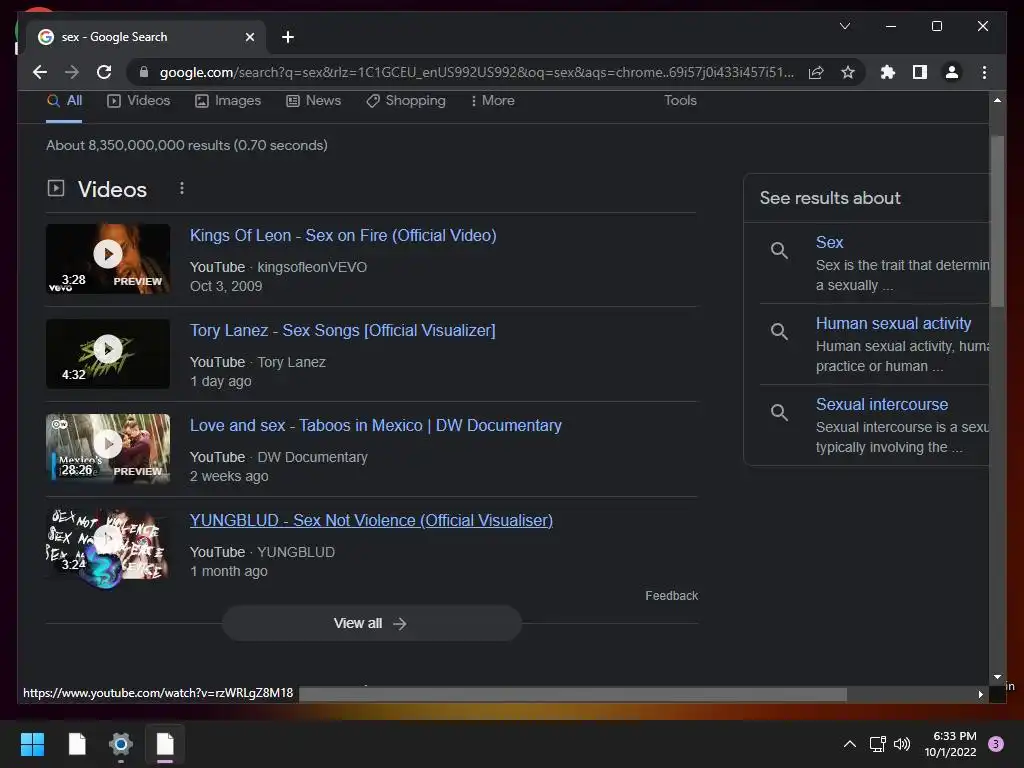Open Tory Lanez Official Visualizer link
The height and width of the screenshot is (768, 1024).
(x=342, y=330)
